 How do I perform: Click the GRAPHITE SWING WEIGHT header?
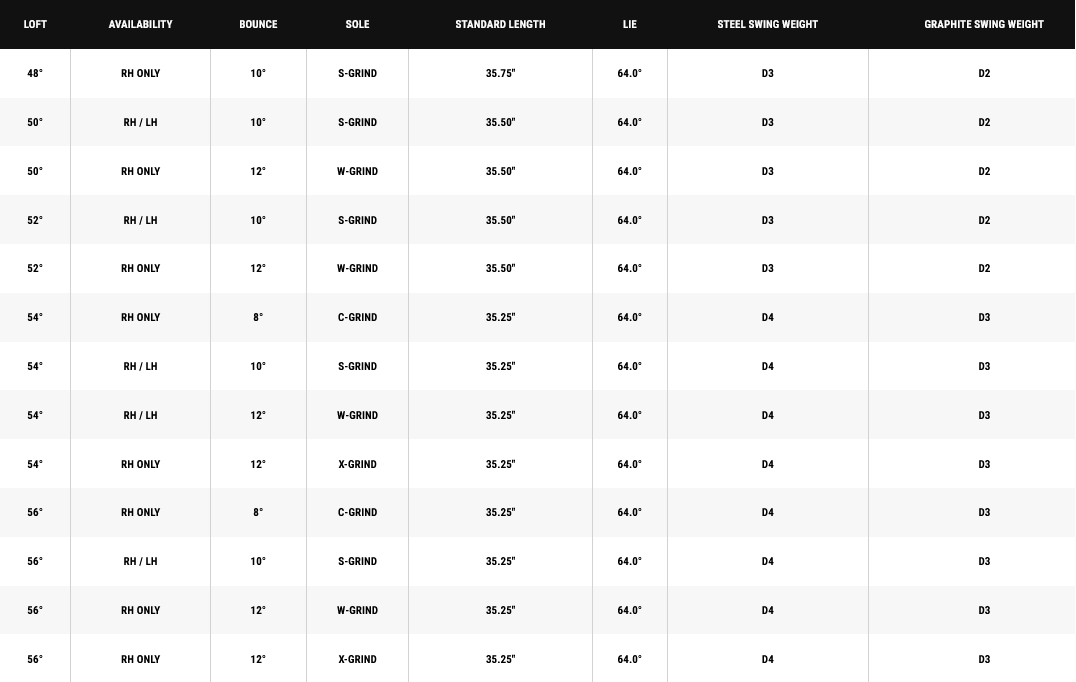pos(983,24)
